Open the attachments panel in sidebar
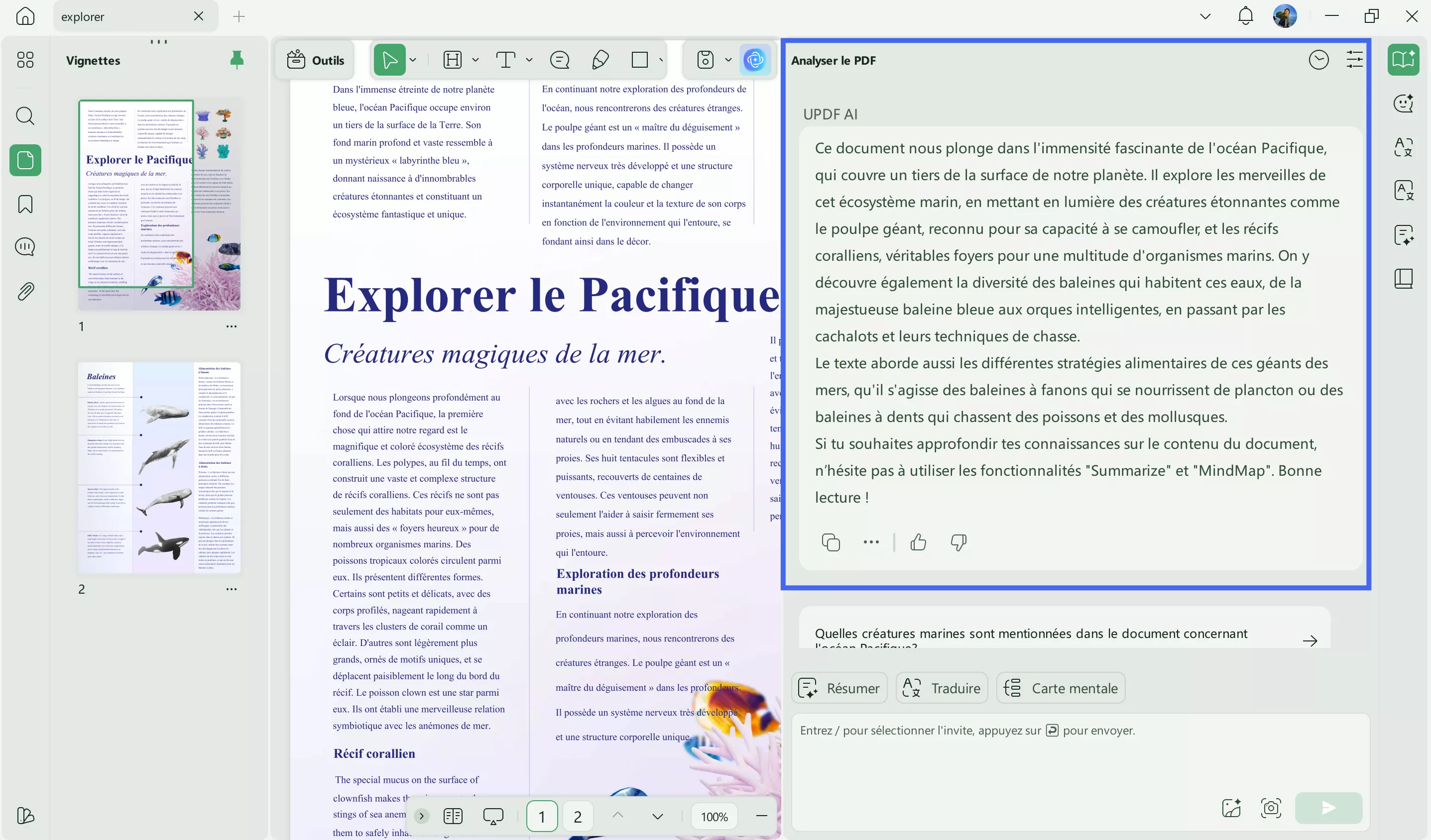Viewport: 1431px width, 840px height. pos(25,291)
